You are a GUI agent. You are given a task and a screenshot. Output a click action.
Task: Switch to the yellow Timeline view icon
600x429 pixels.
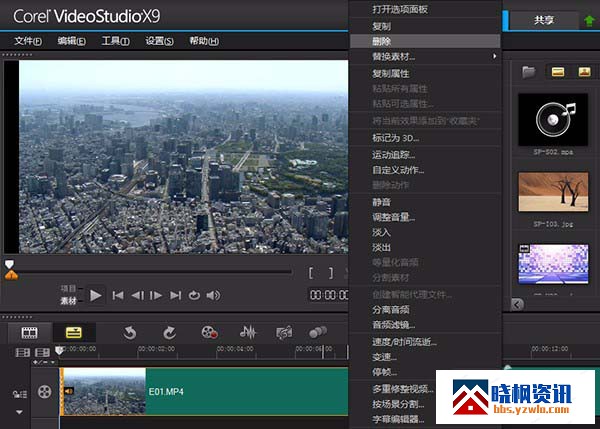(73, 333)
